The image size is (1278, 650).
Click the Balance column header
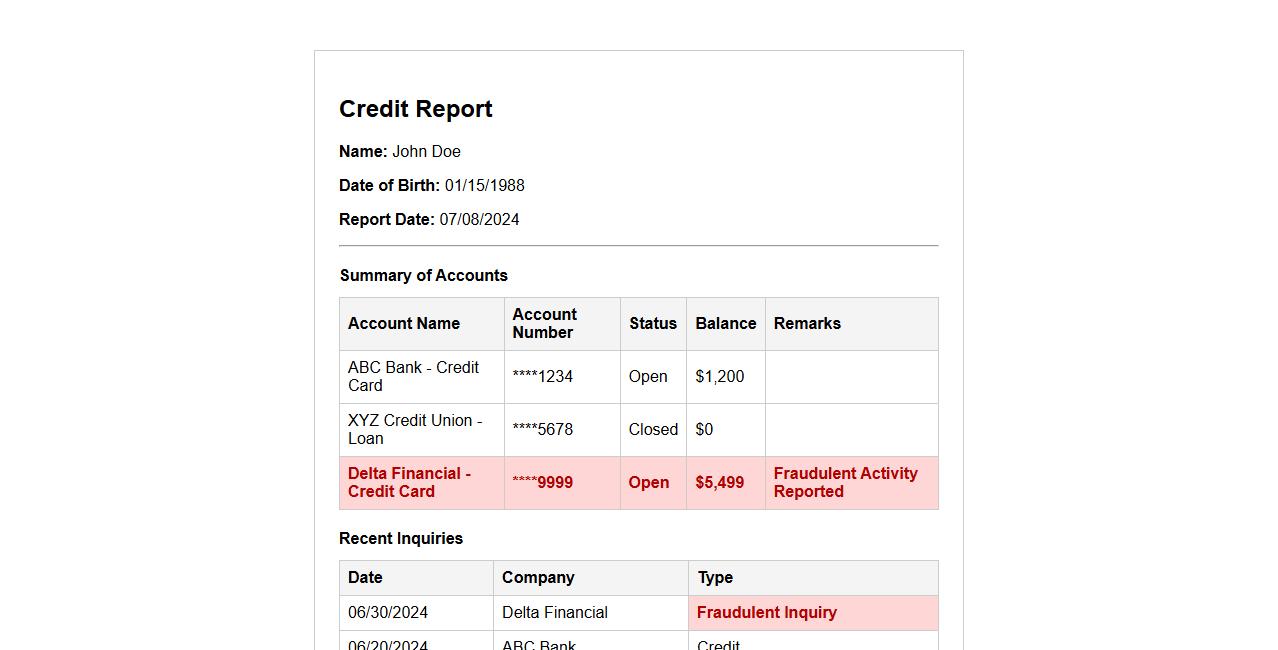click(x=725, y=324)
